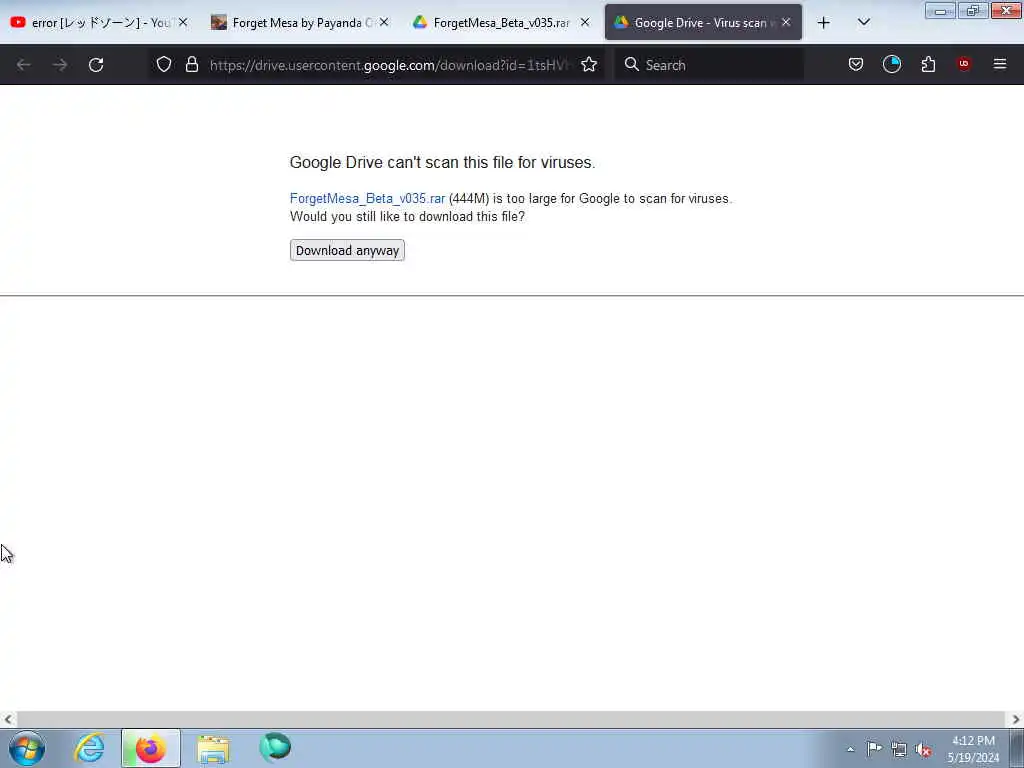
Task: Click the horizontal scrollbar track
Action: (511, 720)
